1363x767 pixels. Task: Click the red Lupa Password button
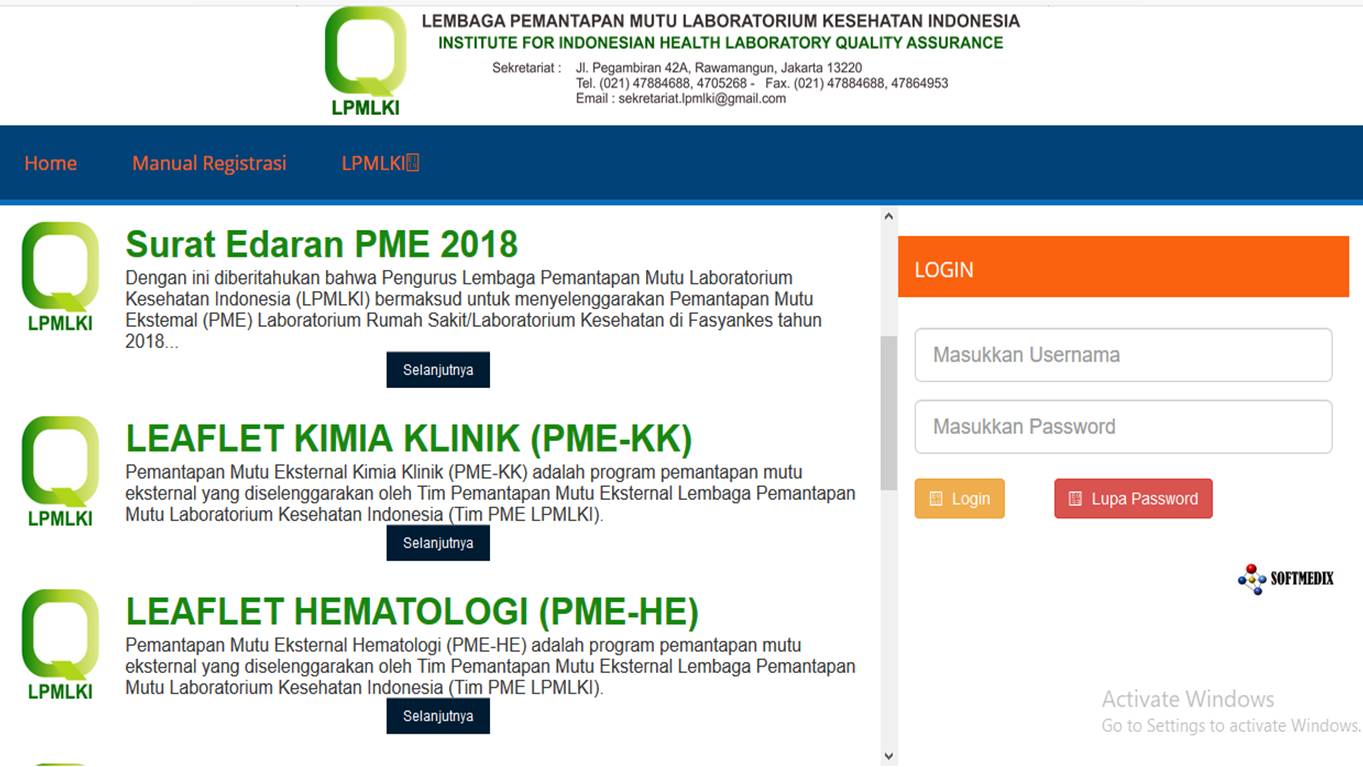point(1133,499)
